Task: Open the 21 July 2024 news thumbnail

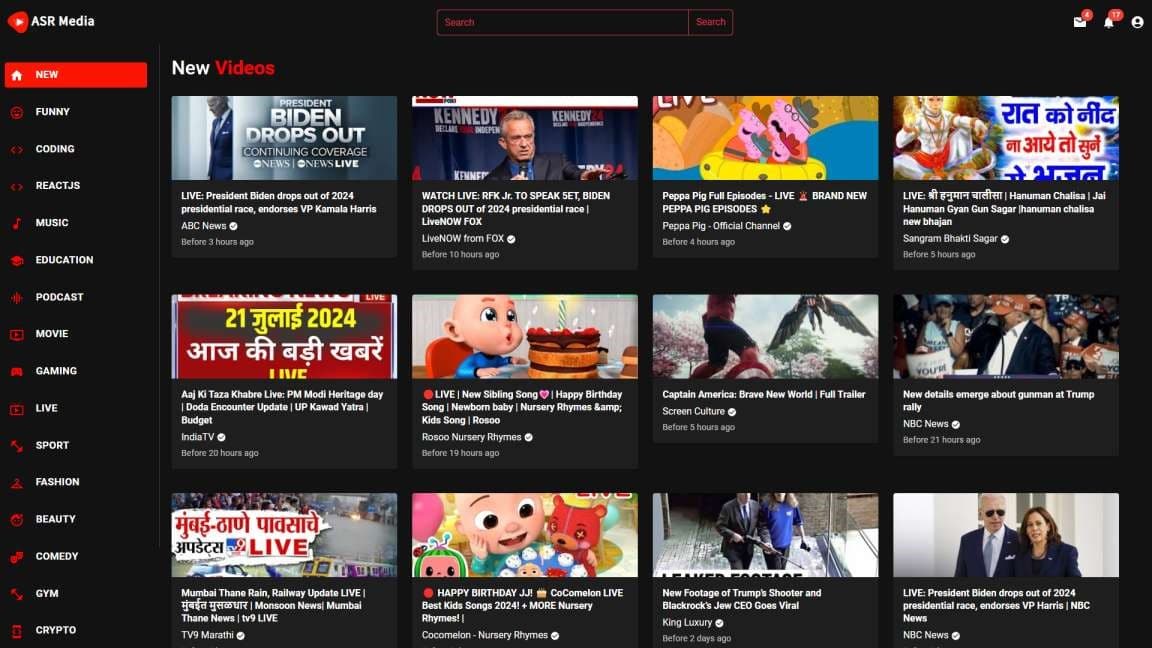Action: (284, 336)
